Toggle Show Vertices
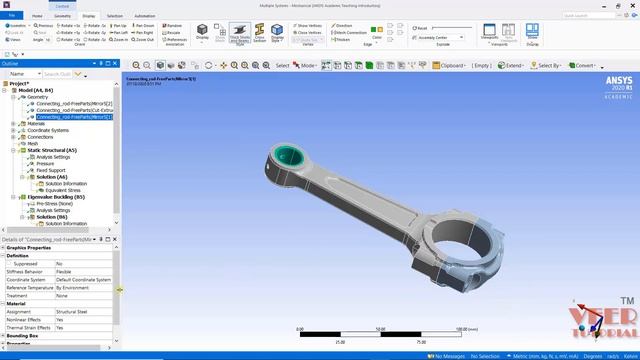 point(307,26)
